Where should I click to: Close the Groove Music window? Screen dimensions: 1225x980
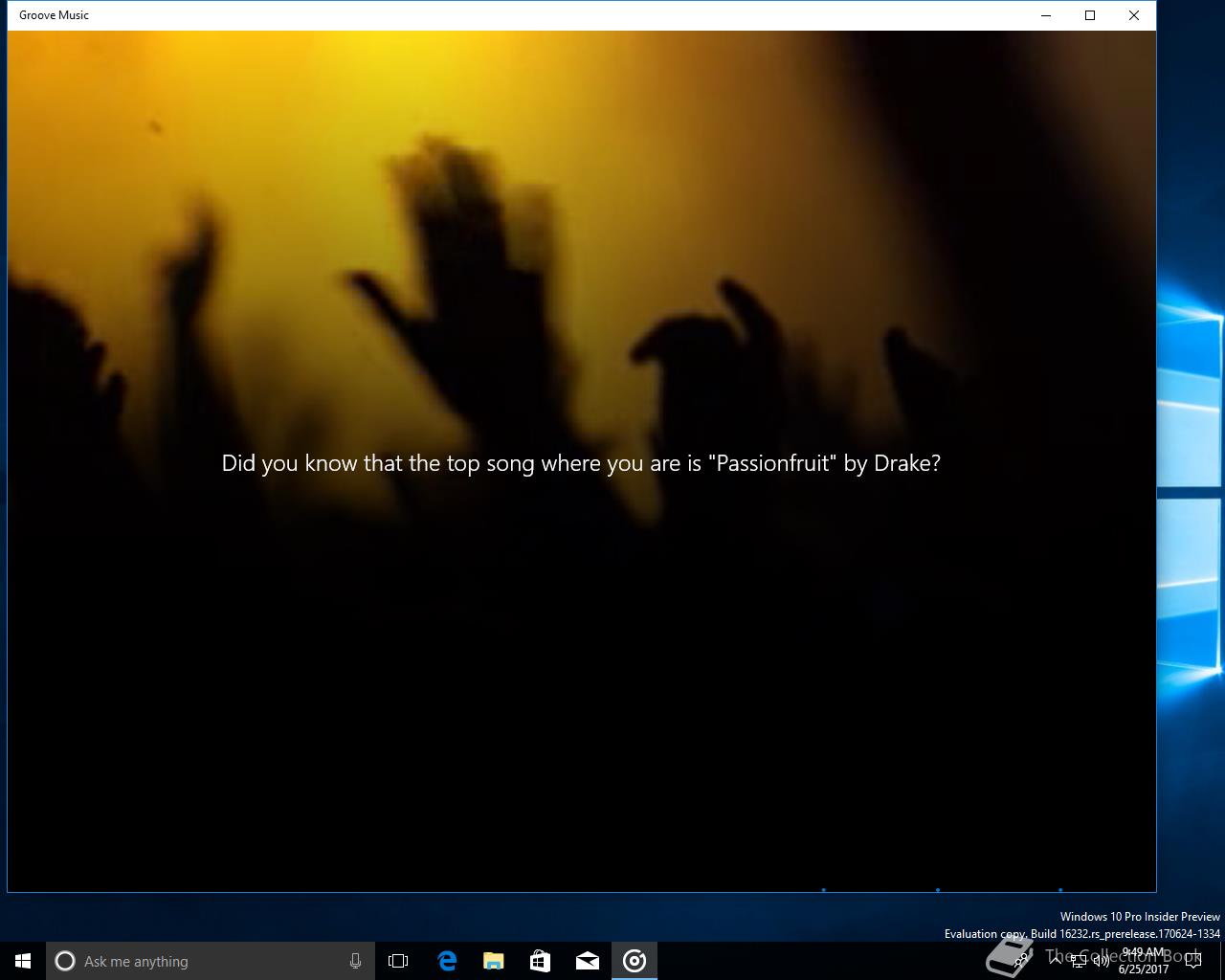pos(1134,15)
